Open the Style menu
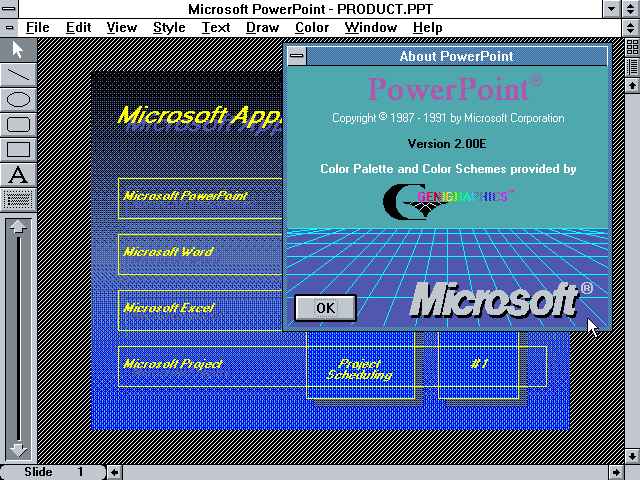This screenshot has width=640, height=480. pyautogui.click(x=169, y=27)
